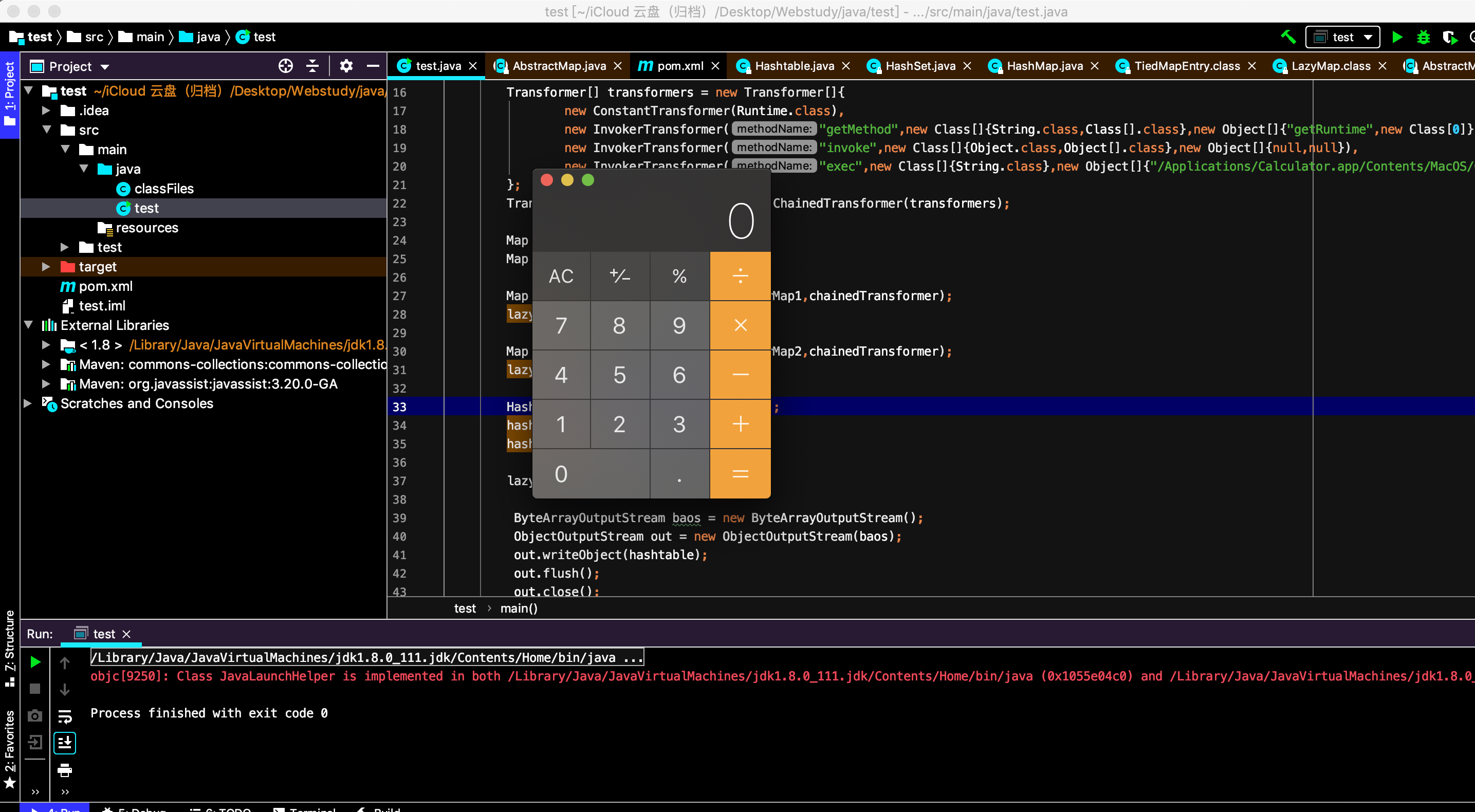Switch to the pom.xml editor tab
Viewport: 1475px width, 812px height.
(679, 66)
